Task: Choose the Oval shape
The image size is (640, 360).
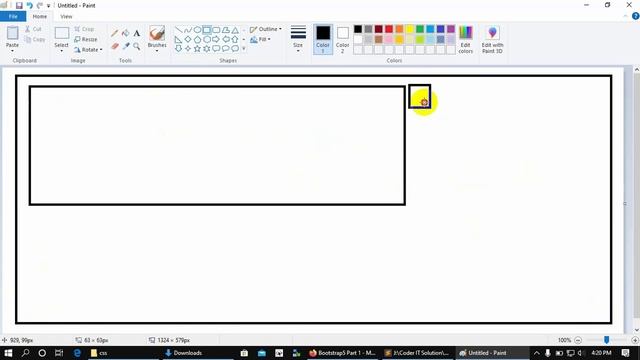Action: [x=197, y=30]
